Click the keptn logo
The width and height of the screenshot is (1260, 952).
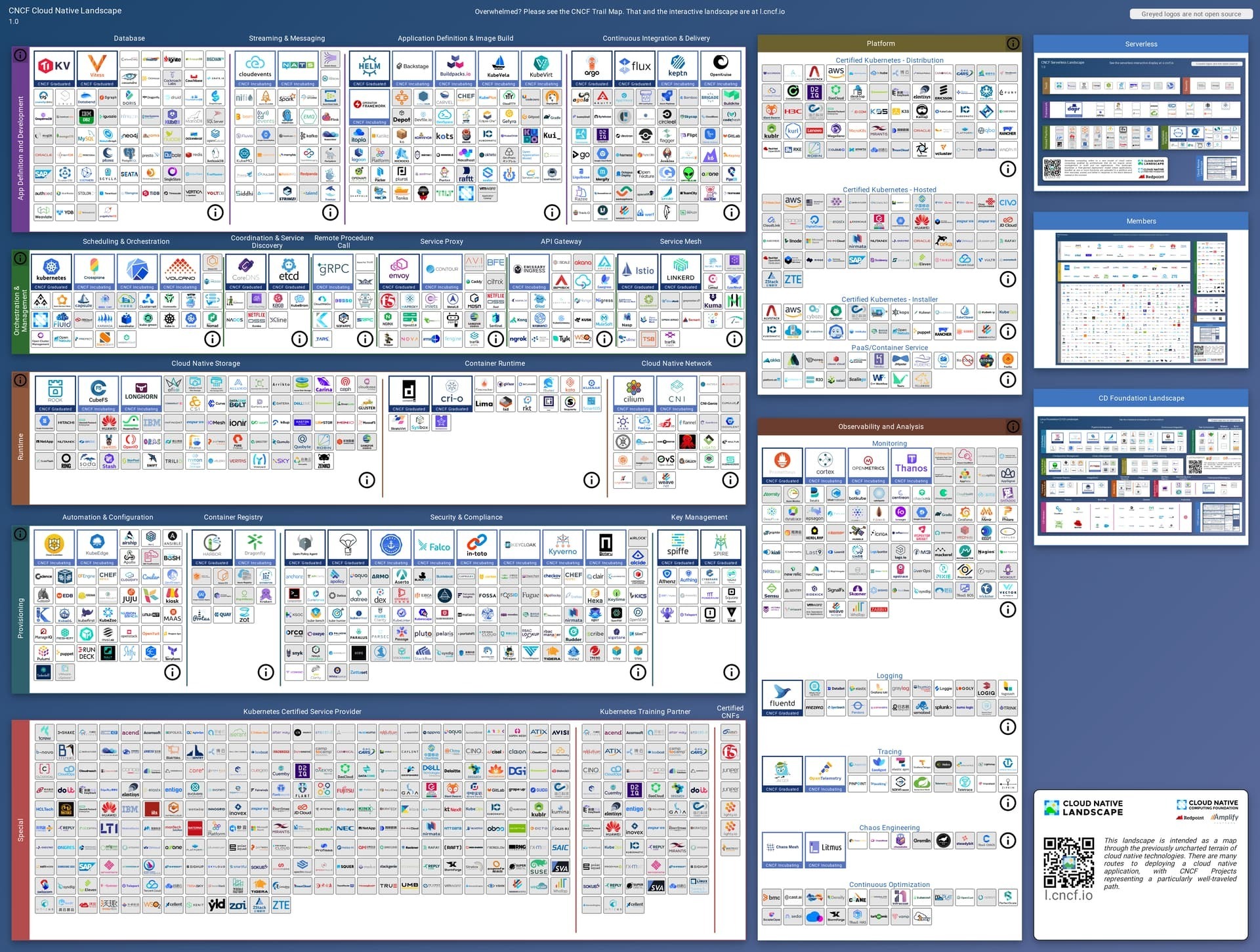(x=678, y=69)
